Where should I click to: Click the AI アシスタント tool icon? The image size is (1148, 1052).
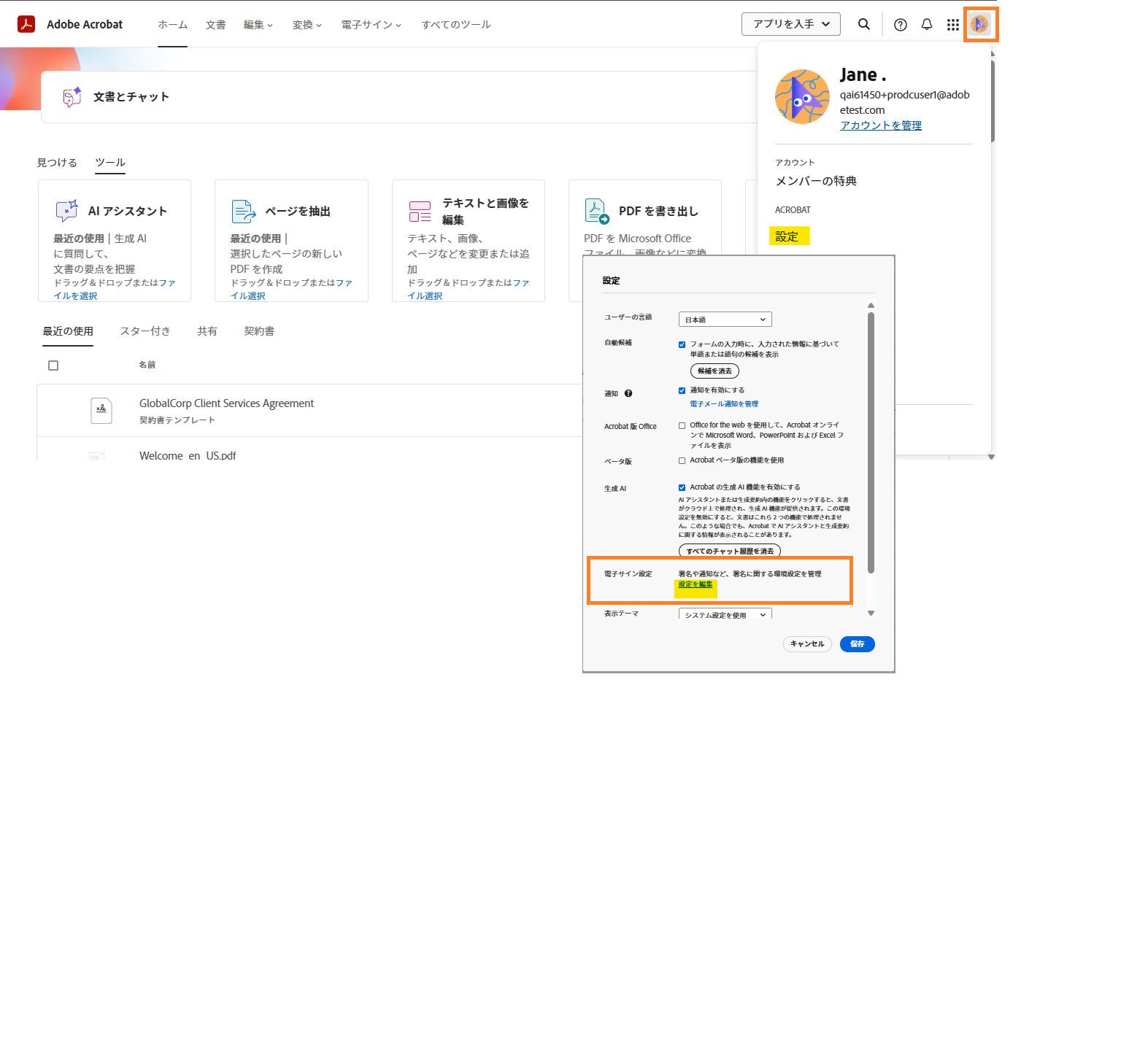66,211
